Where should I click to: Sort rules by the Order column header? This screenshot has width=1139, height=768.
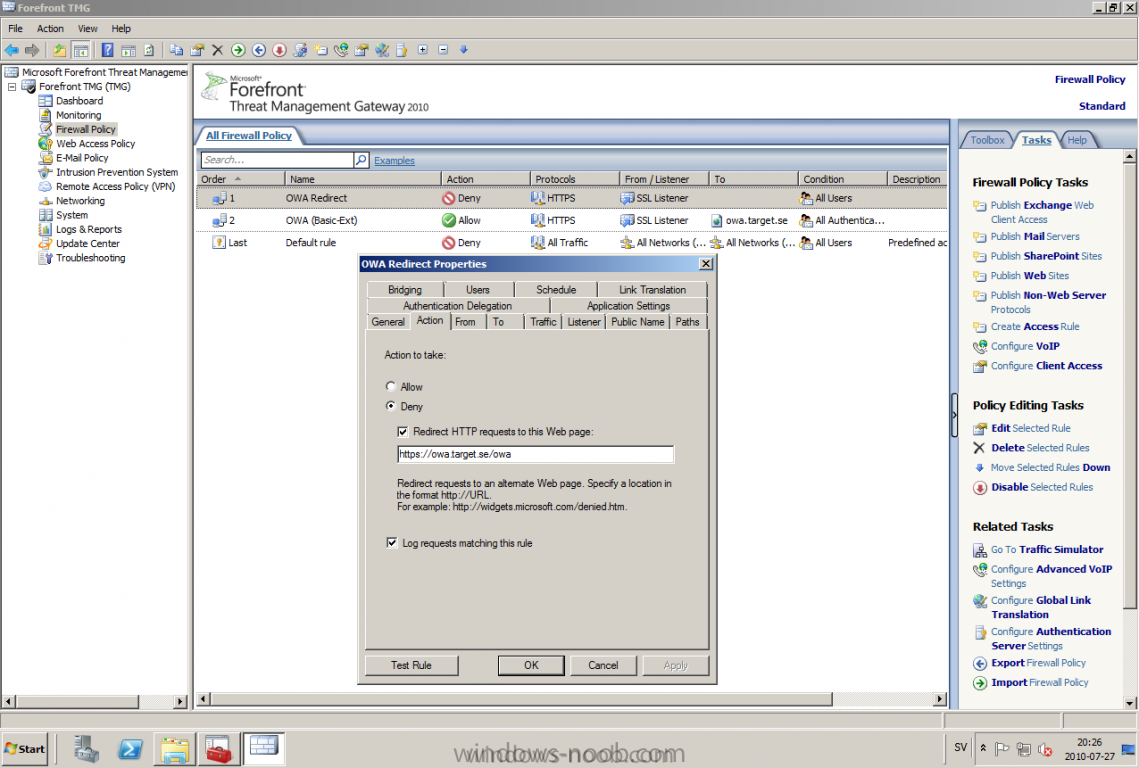240,179
